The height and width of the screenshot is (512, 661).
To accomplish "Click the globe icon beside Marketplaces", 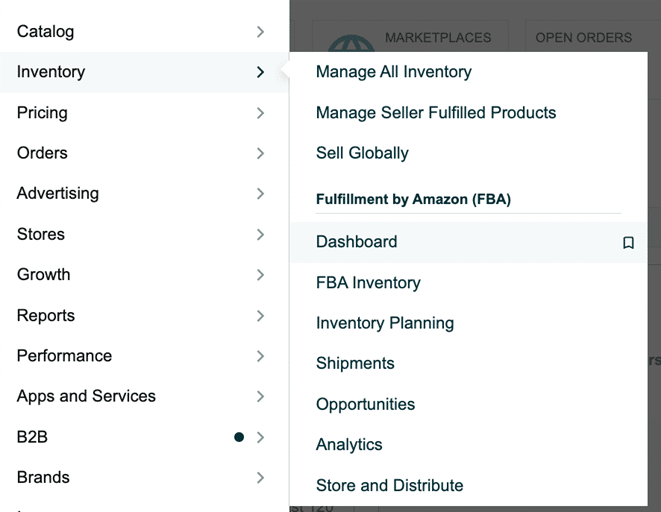I will pyautogui.click(x=351, y=43).
